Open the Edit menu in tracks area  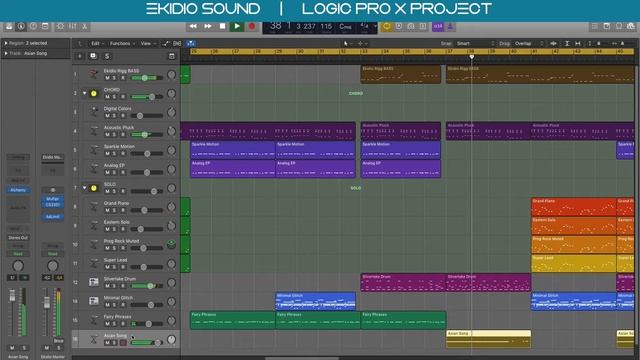(x=97, y=43)
